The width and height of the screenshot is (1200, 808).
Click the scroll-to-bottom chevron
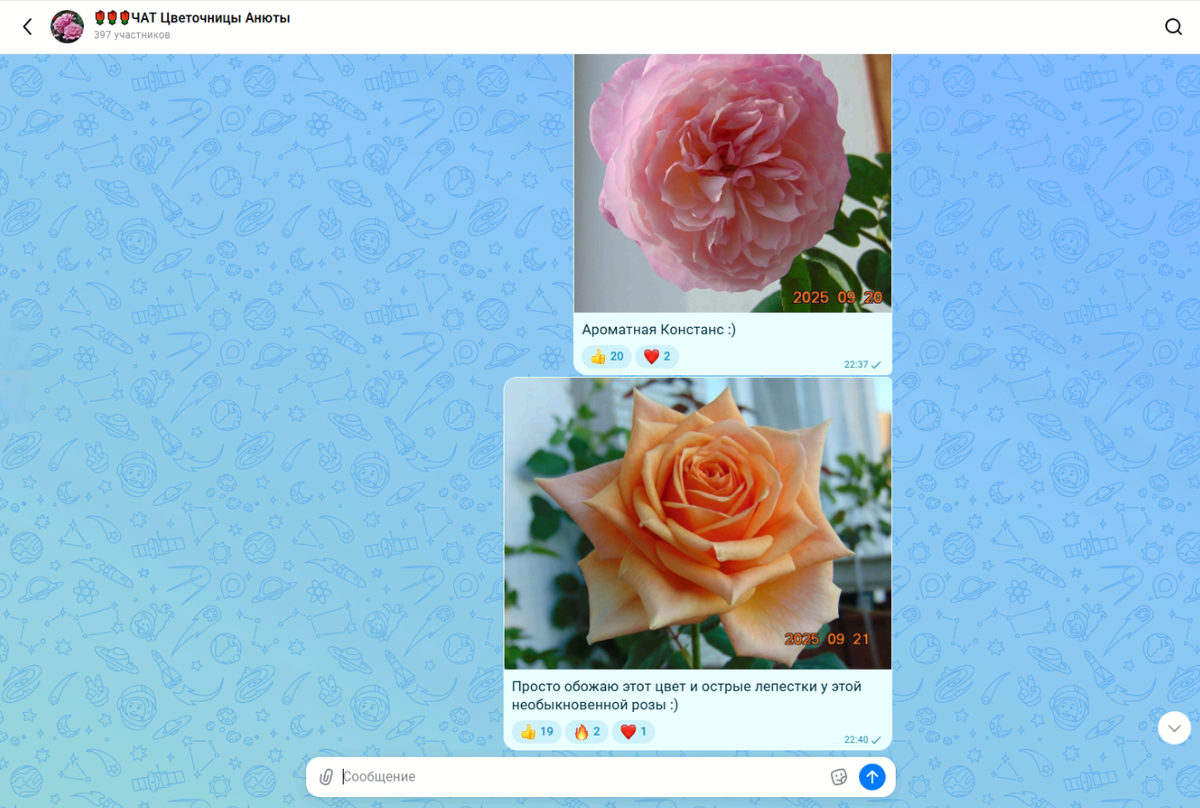[1172, 728]
